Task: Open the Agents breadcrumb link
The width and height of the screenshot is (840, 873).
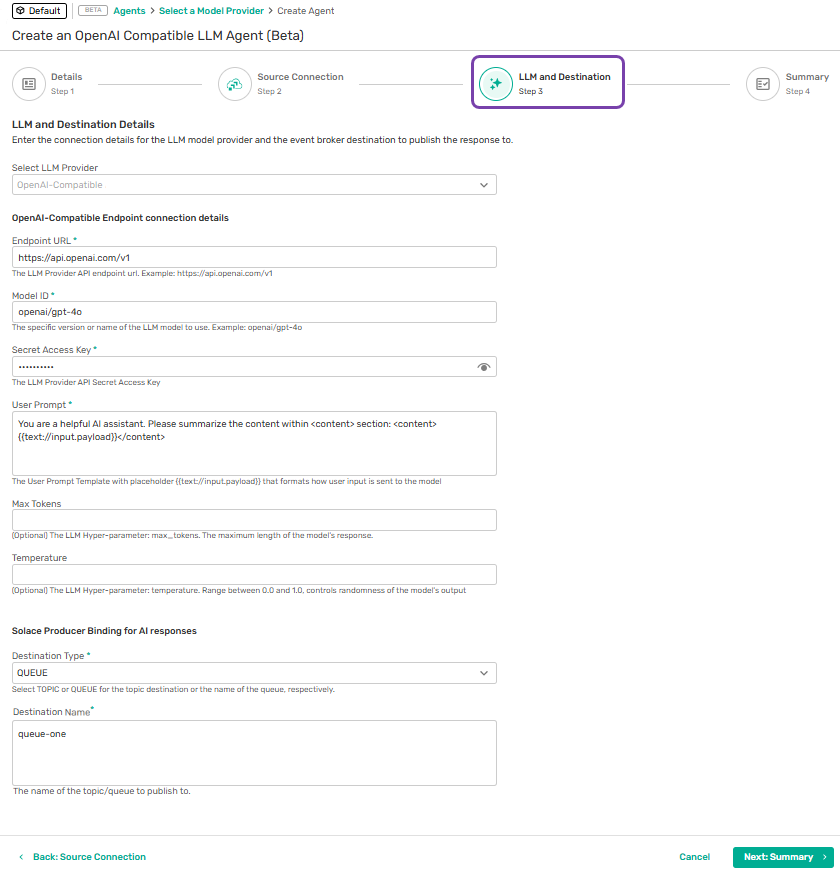Action: click(x=130, y=11)
